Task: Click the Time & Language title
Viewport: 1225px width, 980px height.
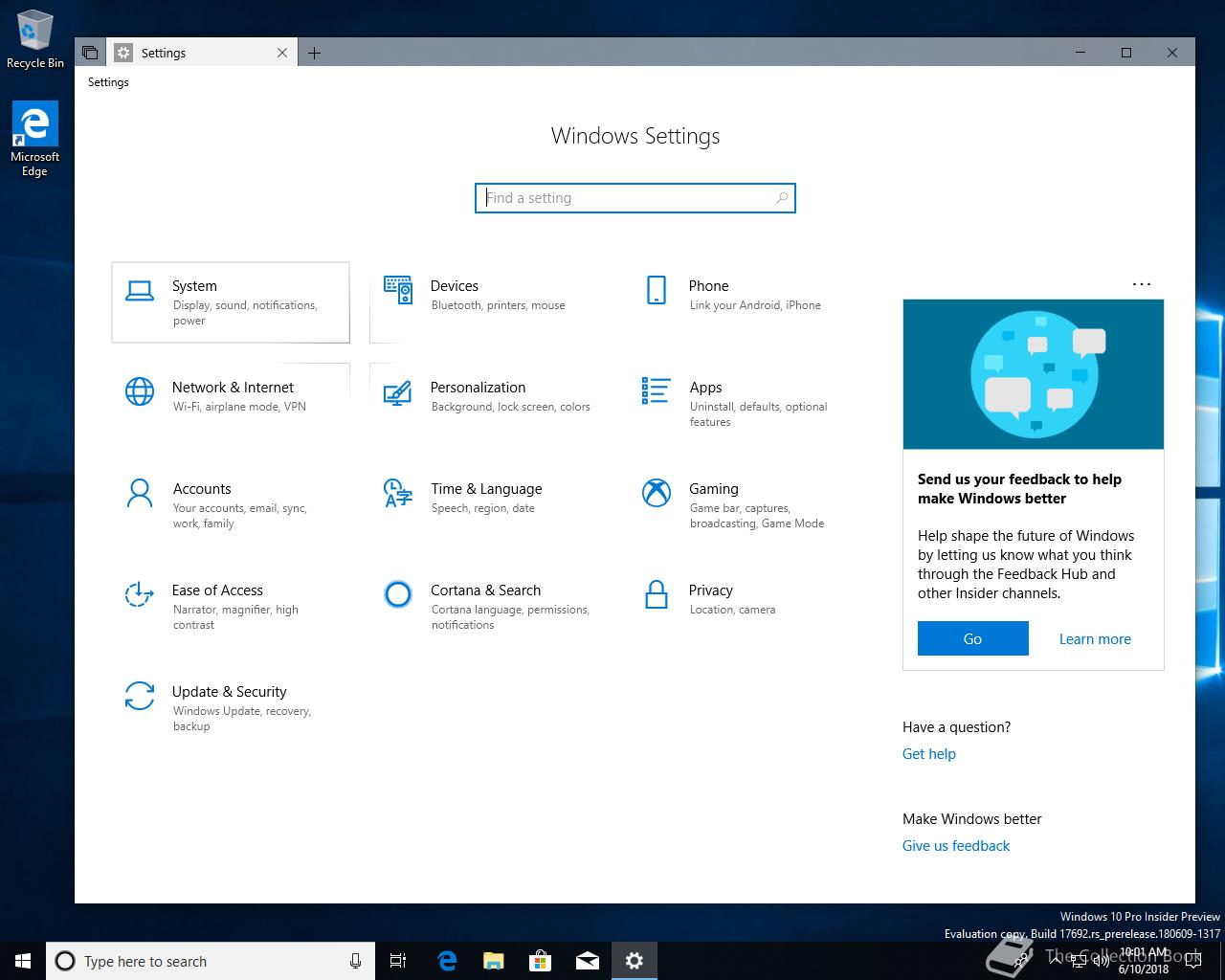Action: pos(486,489)
